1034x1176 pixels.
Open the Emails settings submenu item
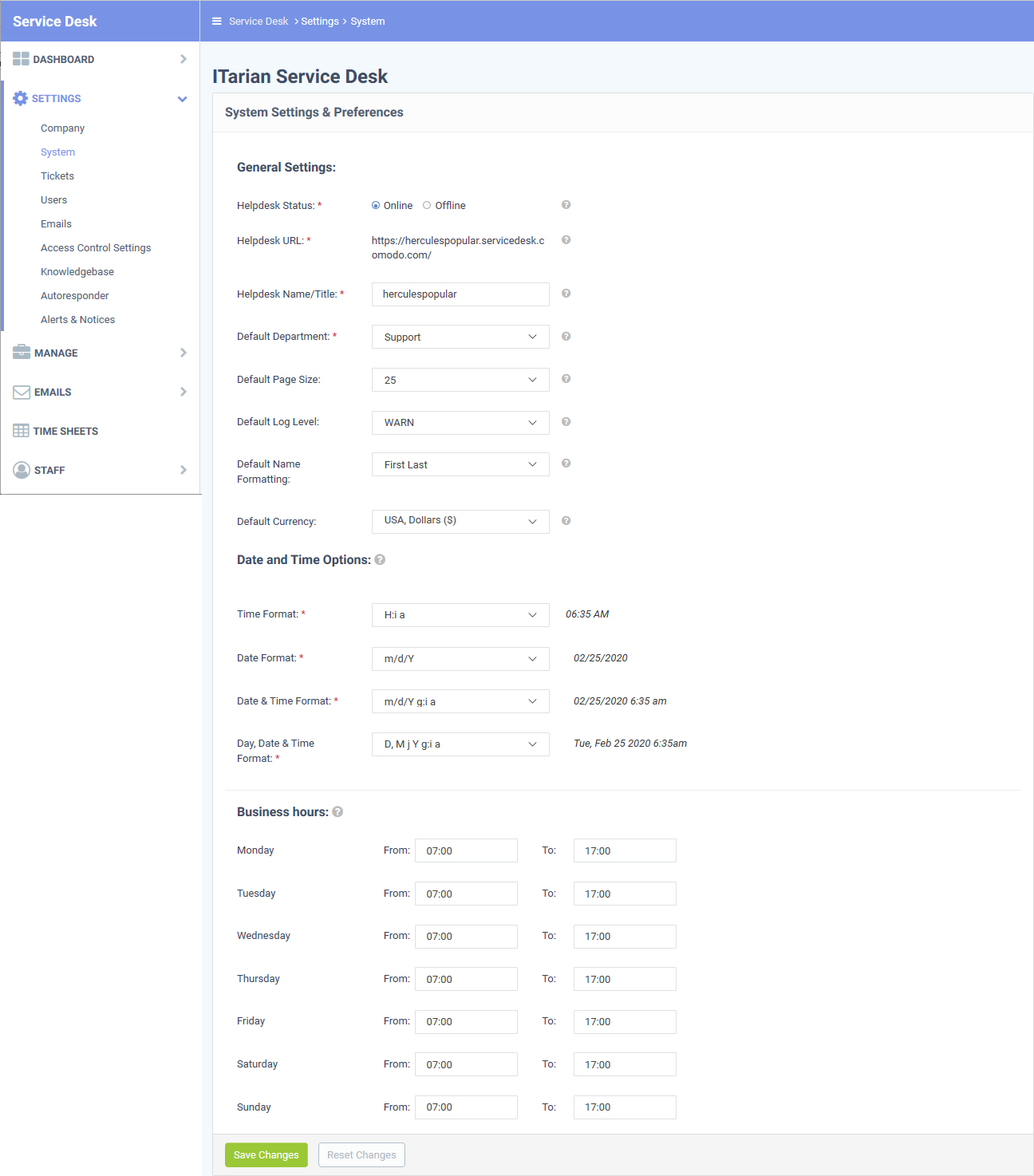[56, 224]
